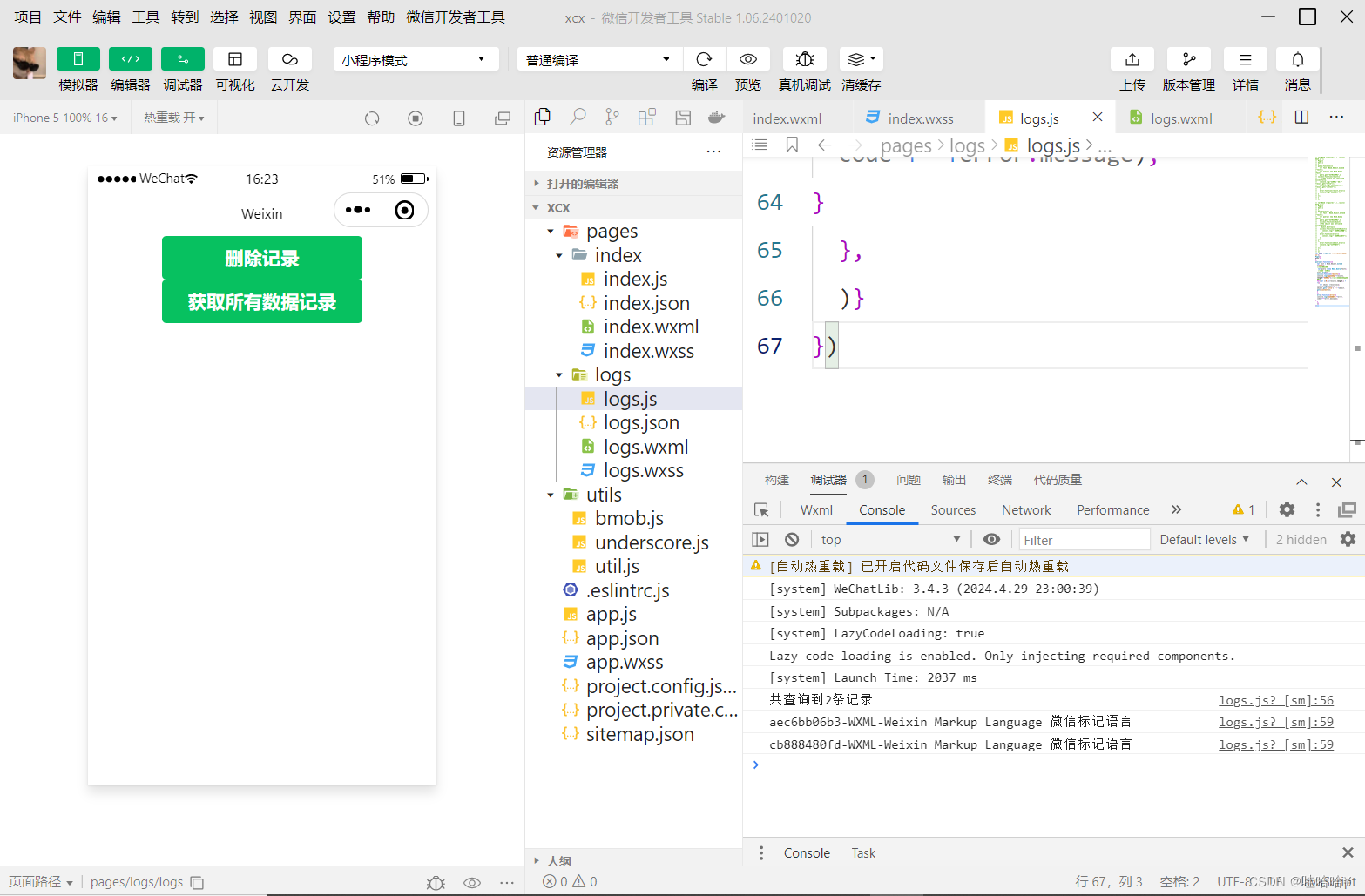Open the Default levels dropdown
1365x896 pixels.
coord(1204,540)
